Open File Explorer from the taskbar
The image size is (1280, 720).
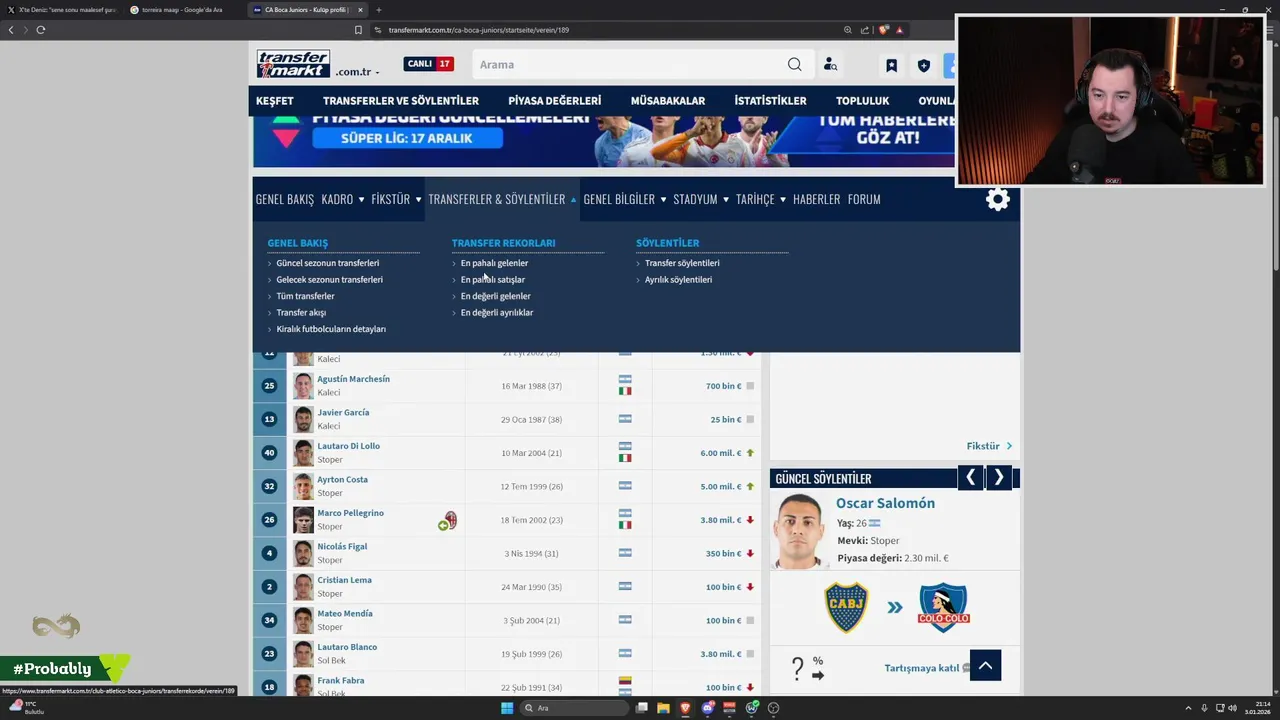[663, 708]
